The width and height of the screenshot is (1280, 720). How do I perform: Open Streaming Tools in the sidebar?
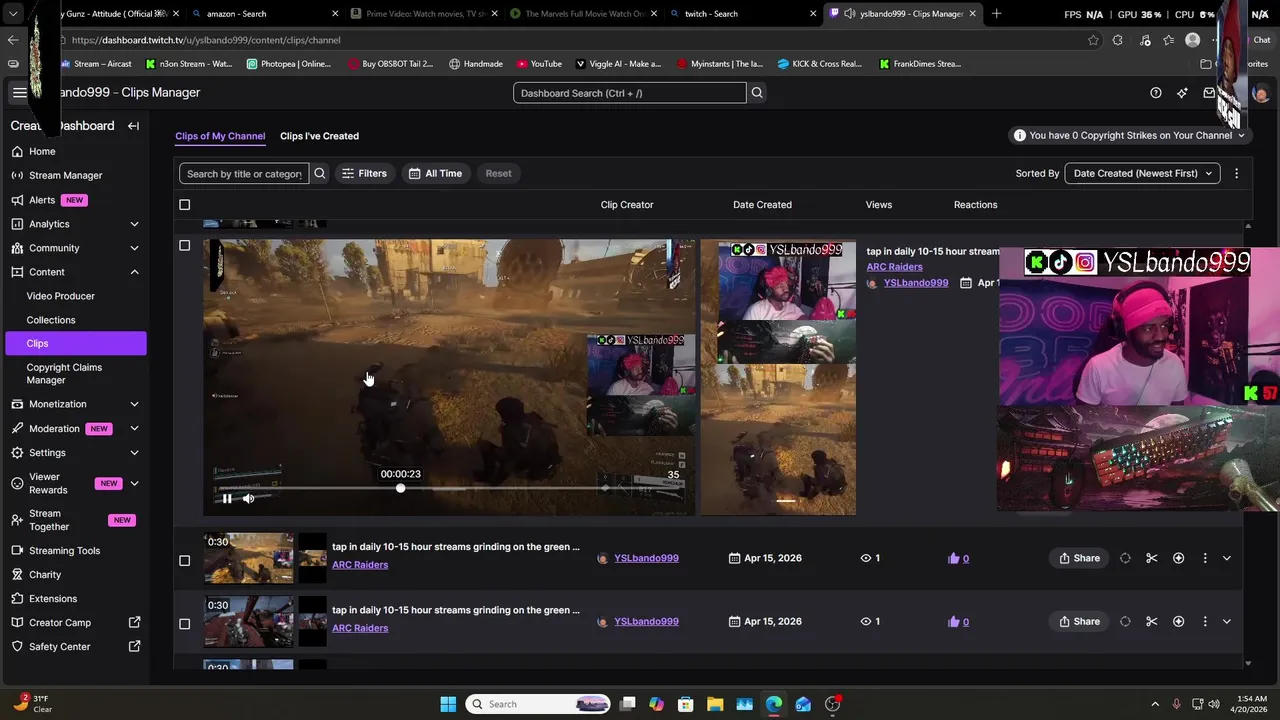tap(64, 550)
